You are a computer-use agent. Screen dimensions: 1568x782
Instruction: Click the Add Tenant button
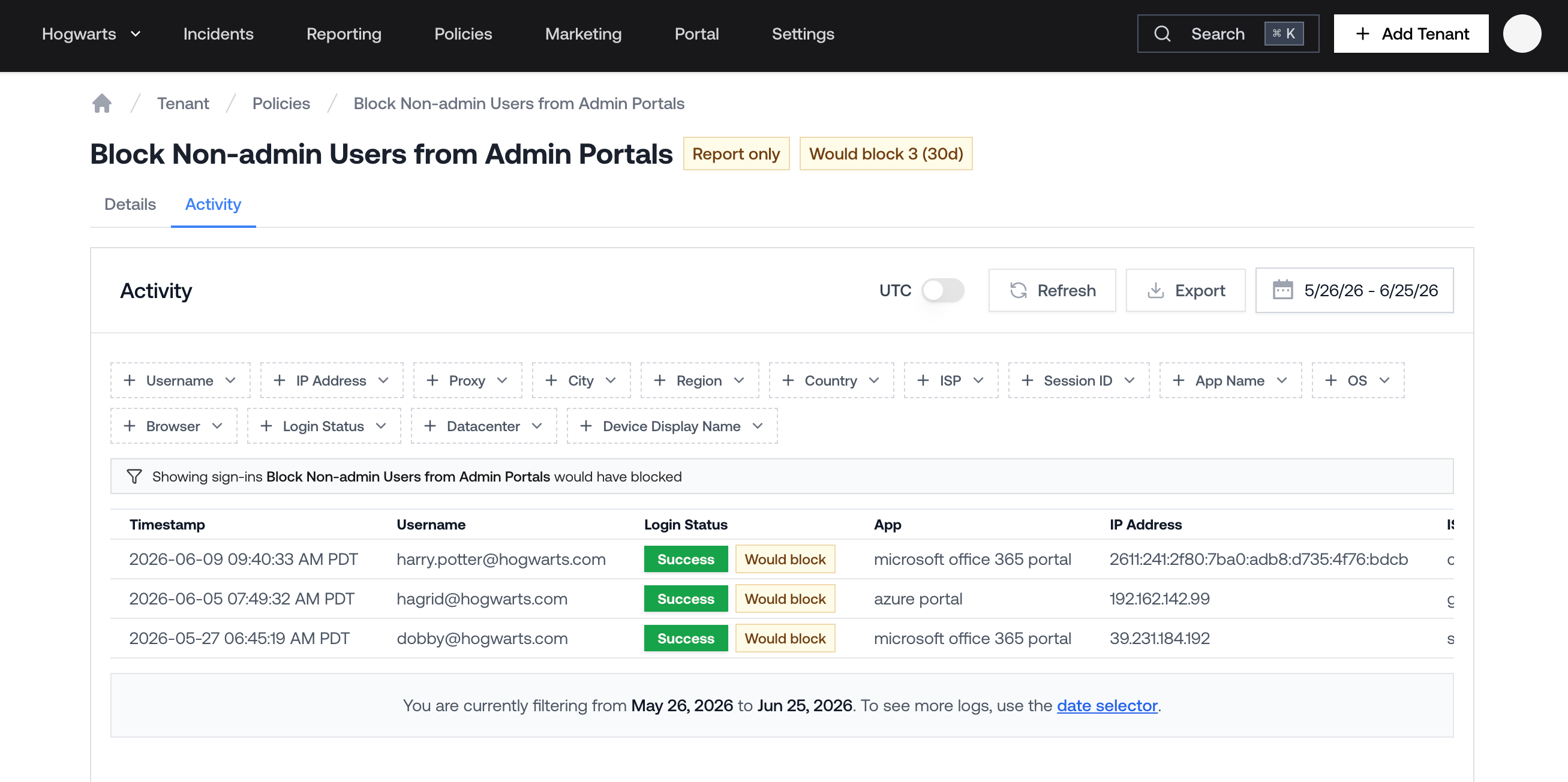click(x=1411, y=34)
